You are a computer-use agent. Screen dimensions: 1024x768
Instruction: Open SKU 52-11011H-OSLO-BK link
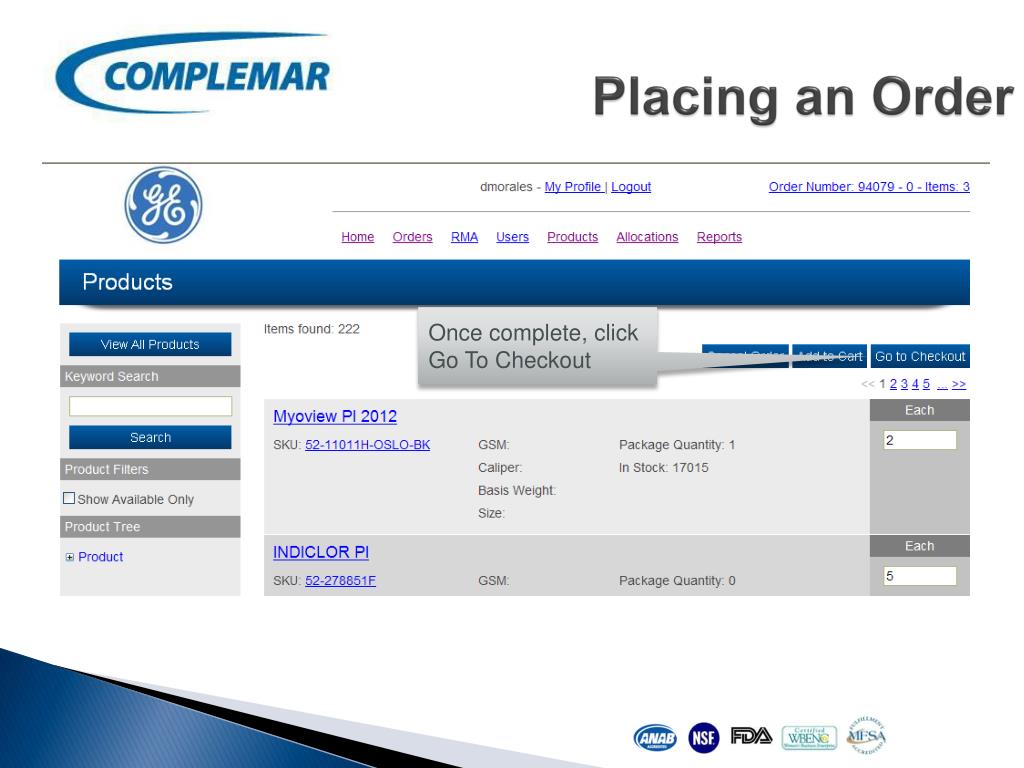tap(368, 445)
